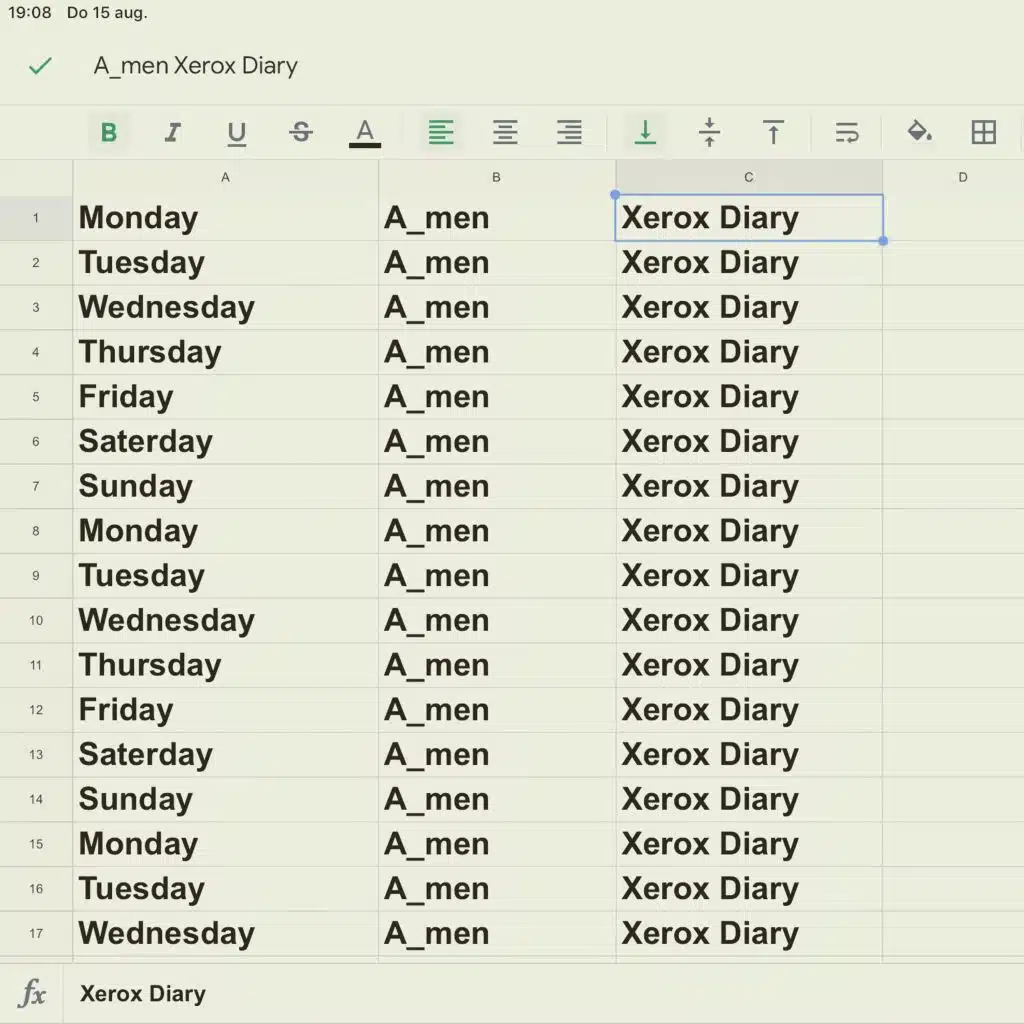The width and height of the screenshot is (1024, 1024).
Task: Confirm edit with the green checkmark
Action: point(40,66)
